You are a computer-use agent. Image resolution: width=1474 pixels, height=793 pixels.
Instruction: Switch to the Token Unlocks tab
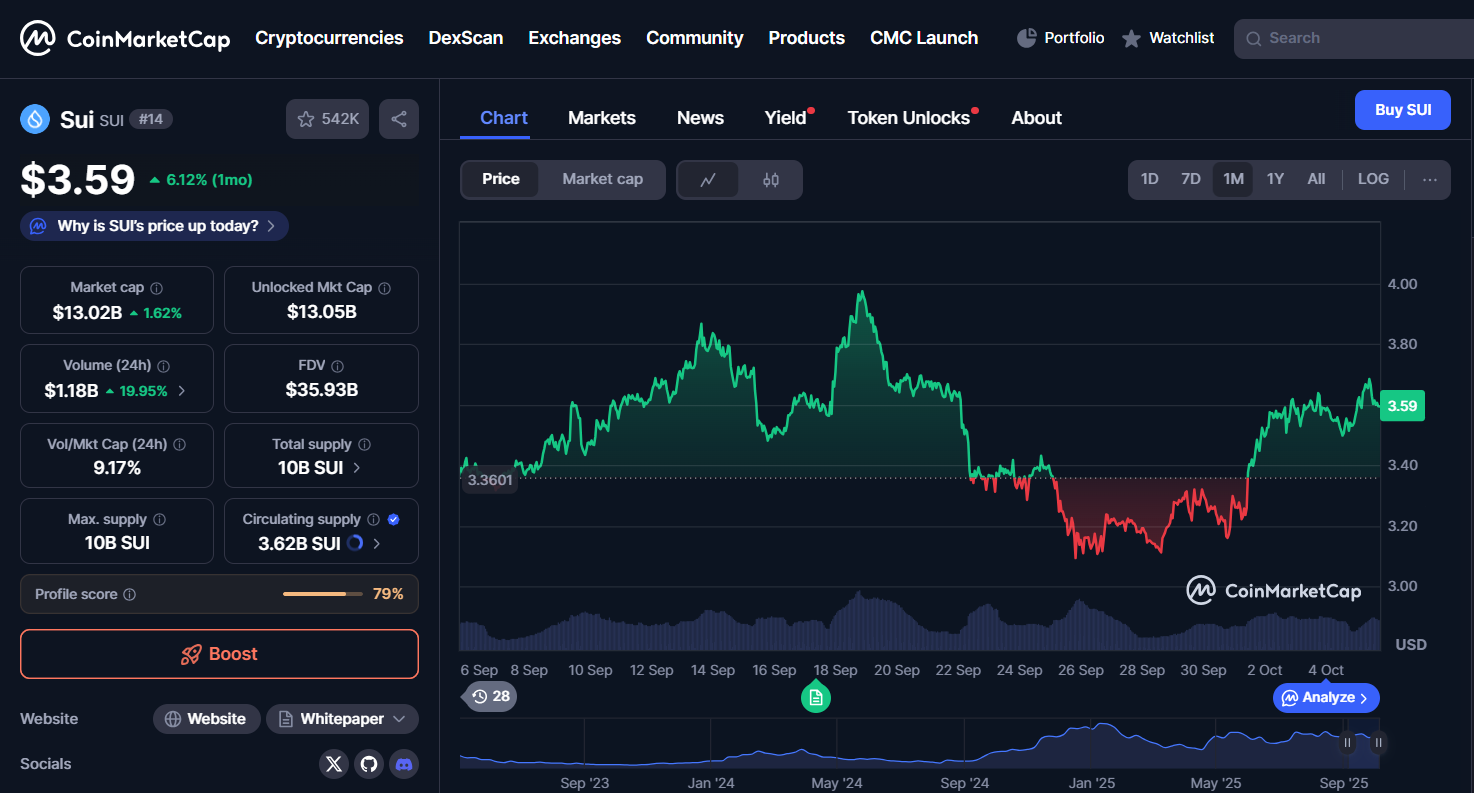(x=908, y=118)
